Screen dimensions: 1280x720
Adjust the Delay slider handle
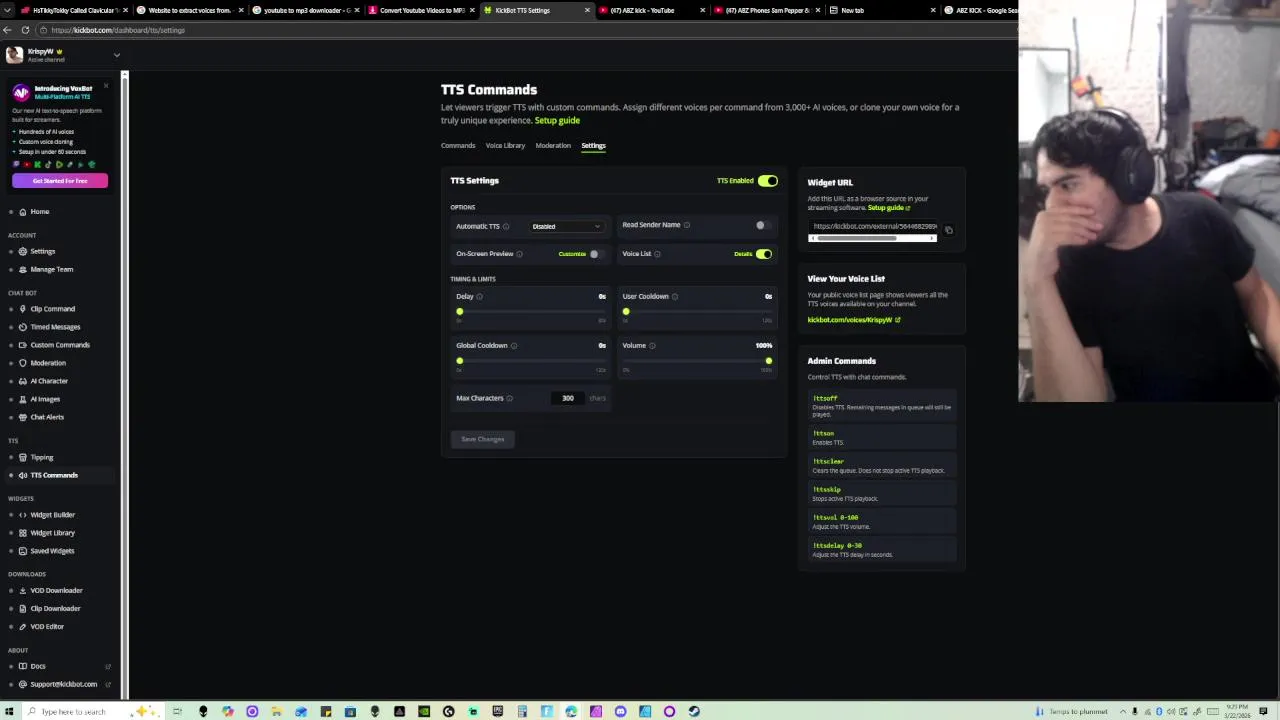pos(460,312)
